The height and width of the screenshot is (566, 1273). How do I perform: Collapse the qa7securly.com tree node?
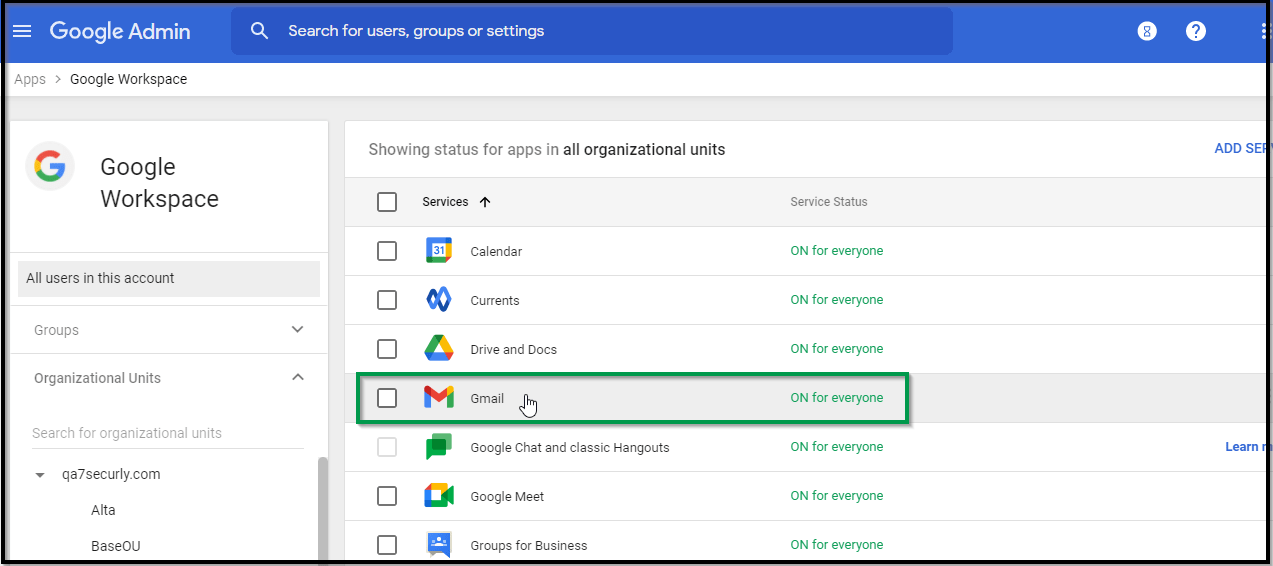coord(40,475)
